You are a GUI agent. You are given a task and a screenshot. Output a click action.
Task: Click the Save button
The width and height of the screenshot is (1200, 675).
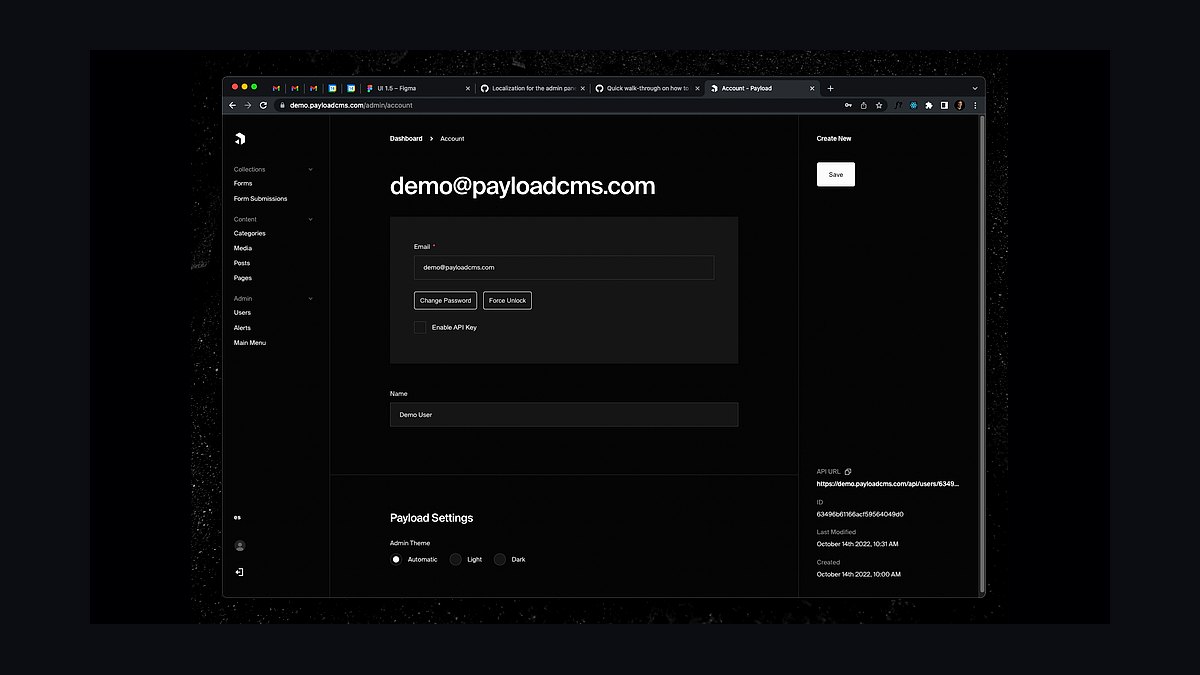click(x=836, y=174)
